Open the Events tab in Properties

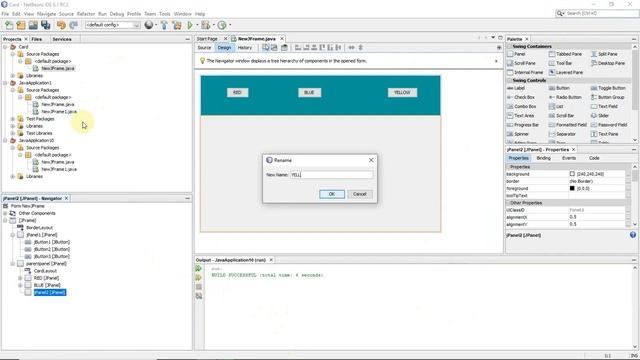569,158
